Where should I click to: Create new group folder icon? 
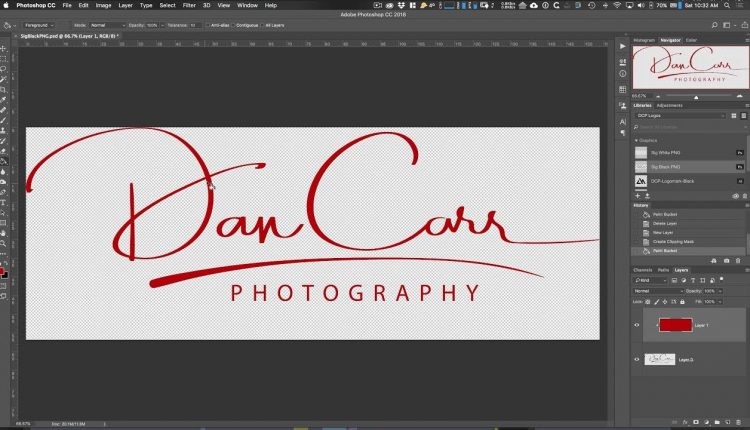(x=717, y=422)
